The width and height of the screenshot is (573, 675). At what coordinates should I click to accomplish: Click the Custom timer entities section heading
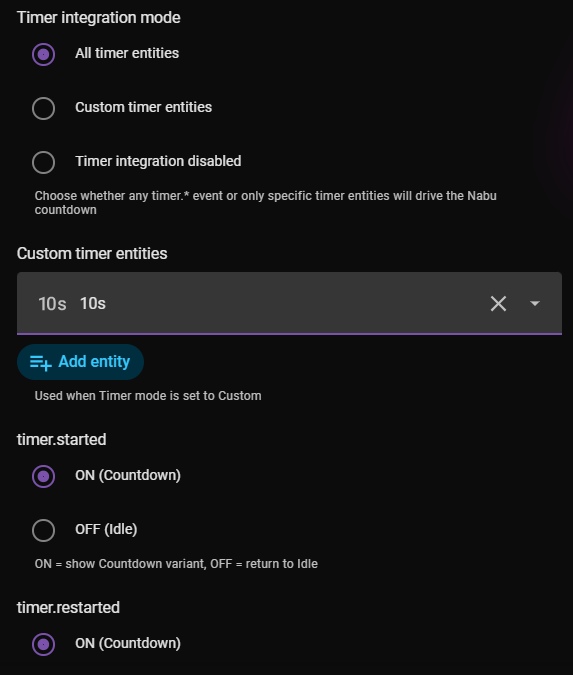92,254
